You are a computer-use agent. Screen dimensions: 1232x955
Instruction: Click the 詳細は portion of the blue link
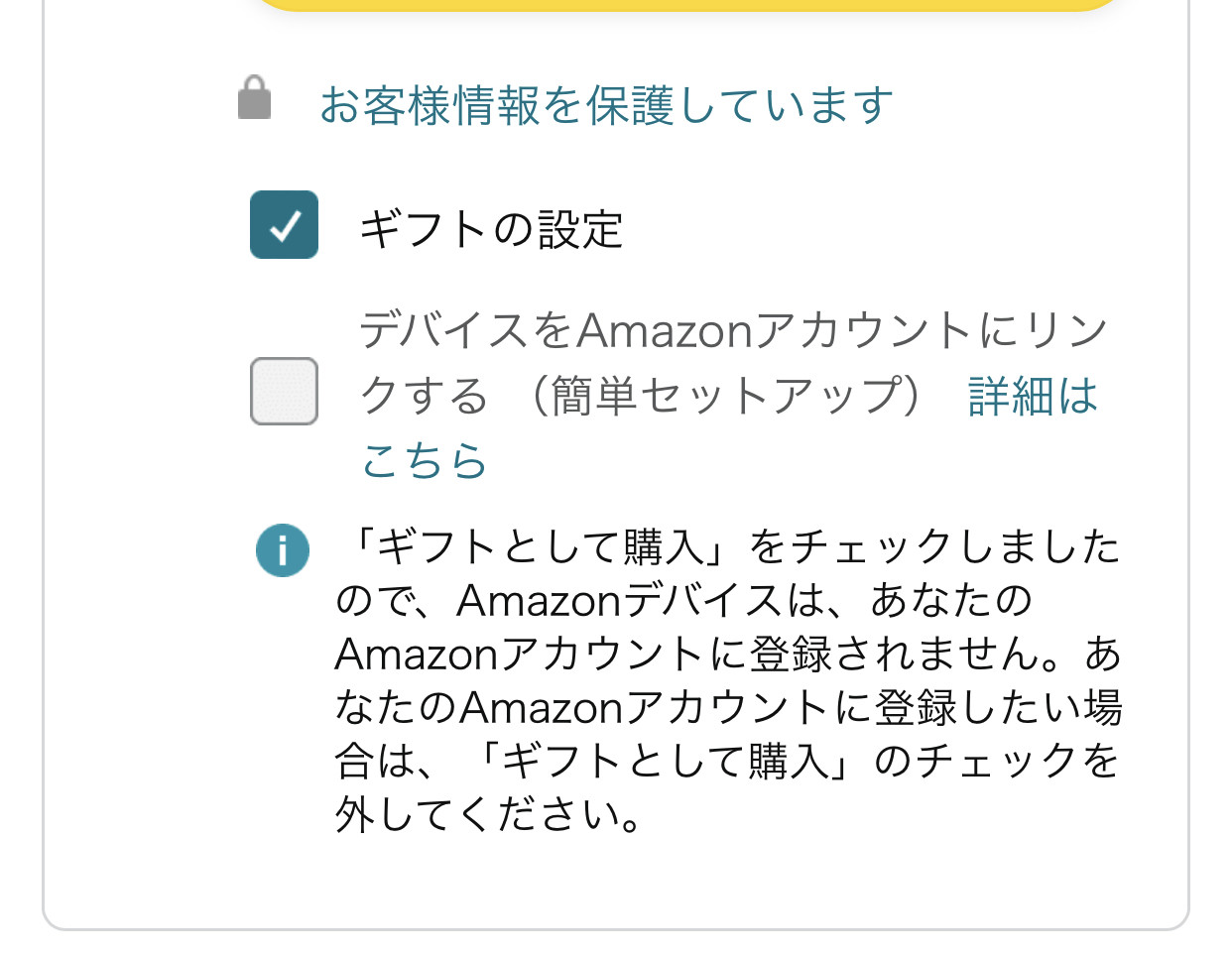pyautogui.click(x=1033, y=396)
